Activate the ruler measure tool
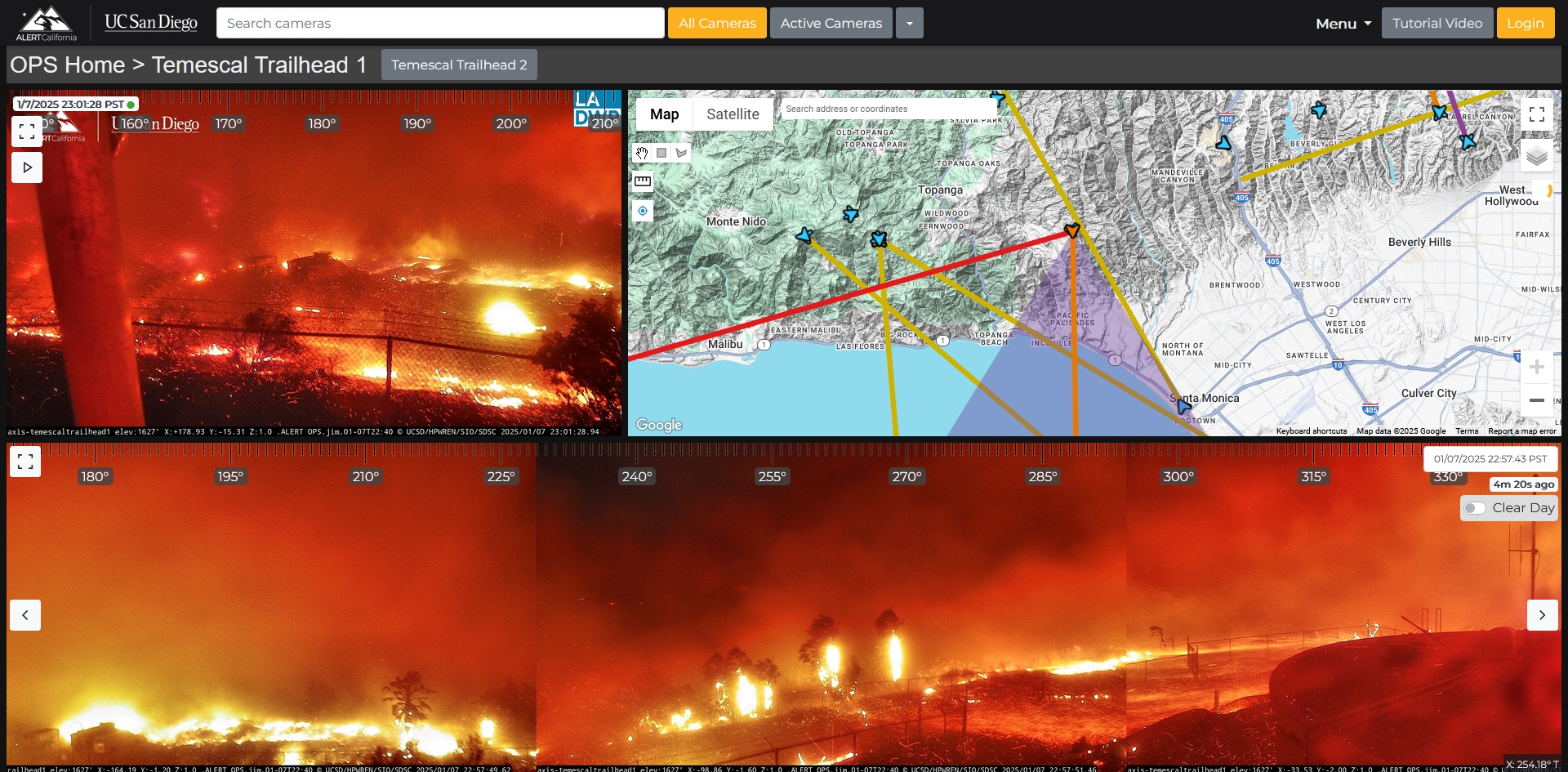This screenshot has height=772, width=1568. pos(643,181)
